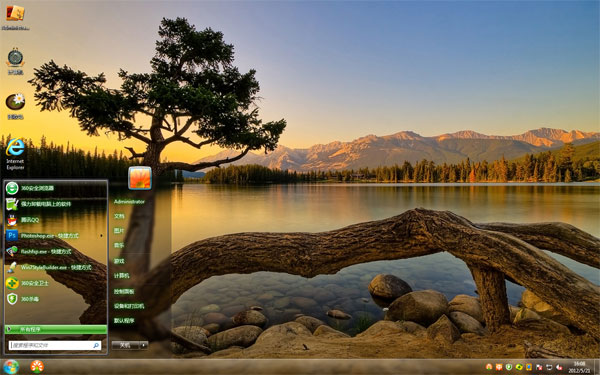Click the Windows Start orb

click(x=11, y=367)
